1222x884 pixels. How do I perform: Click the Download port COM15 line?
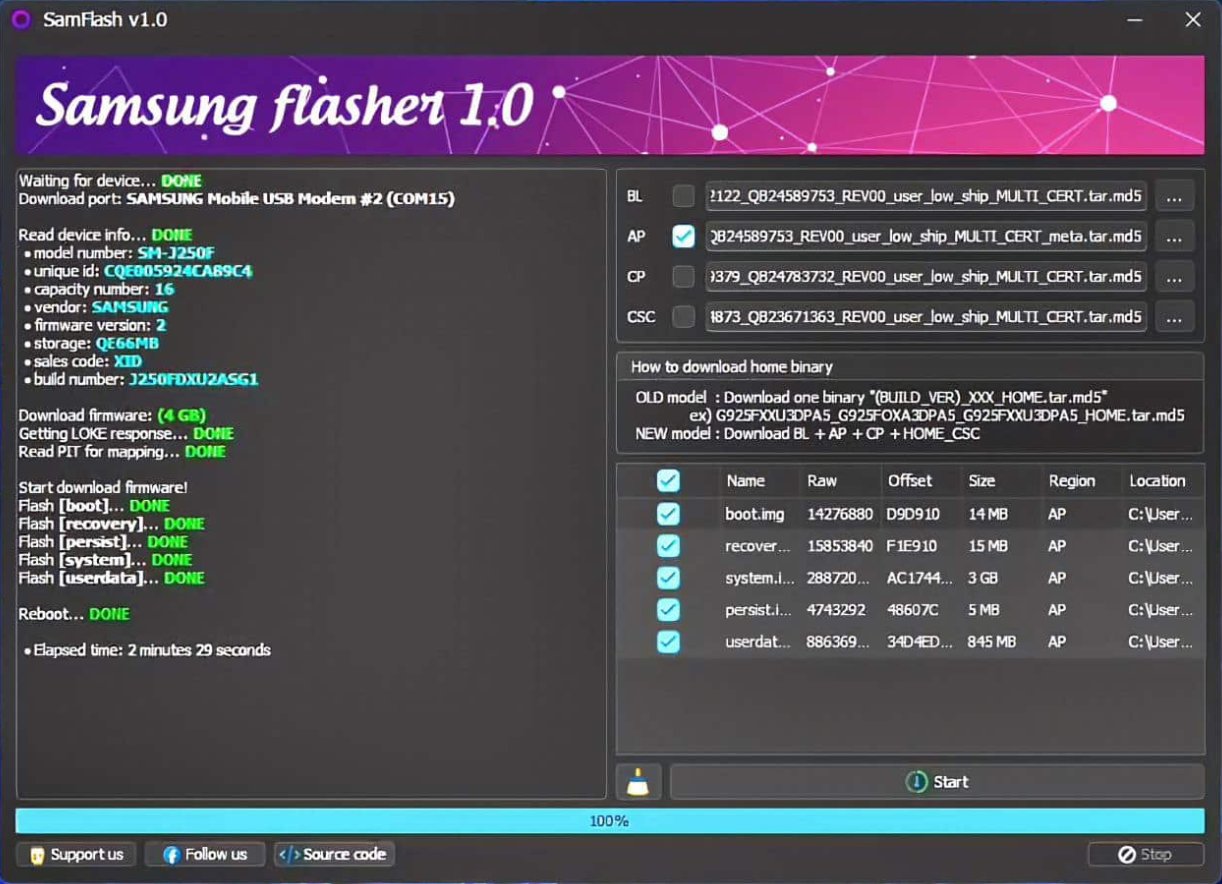tap(237, 199)
